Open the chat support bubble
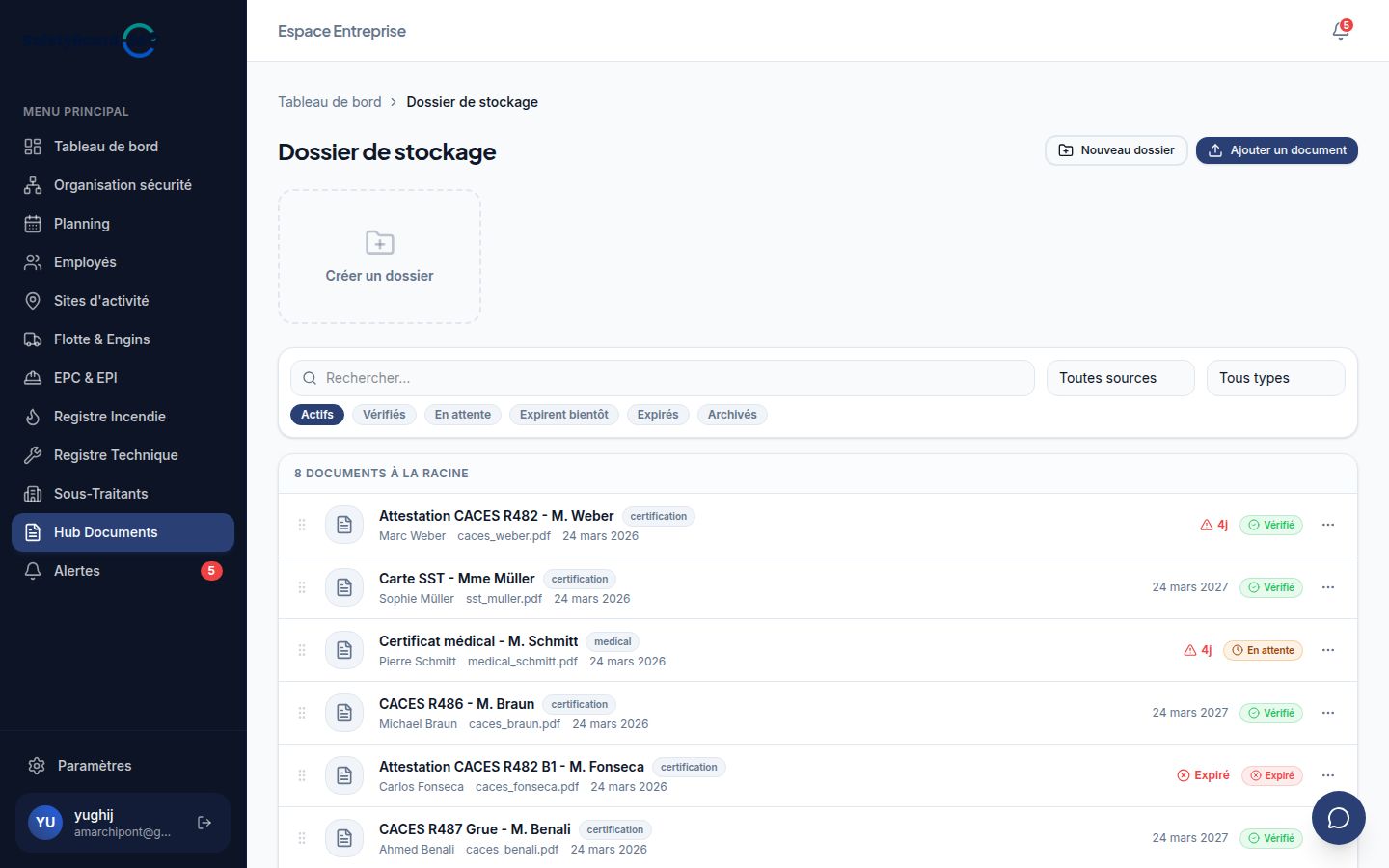Image resolution: width=1389 pixels, height=868 pixels. (1338, 818)
